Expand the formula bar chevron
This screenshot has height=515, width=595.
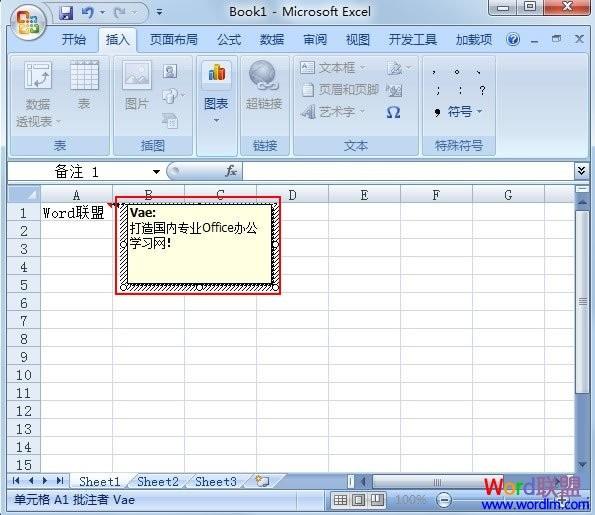click(581, 171)
